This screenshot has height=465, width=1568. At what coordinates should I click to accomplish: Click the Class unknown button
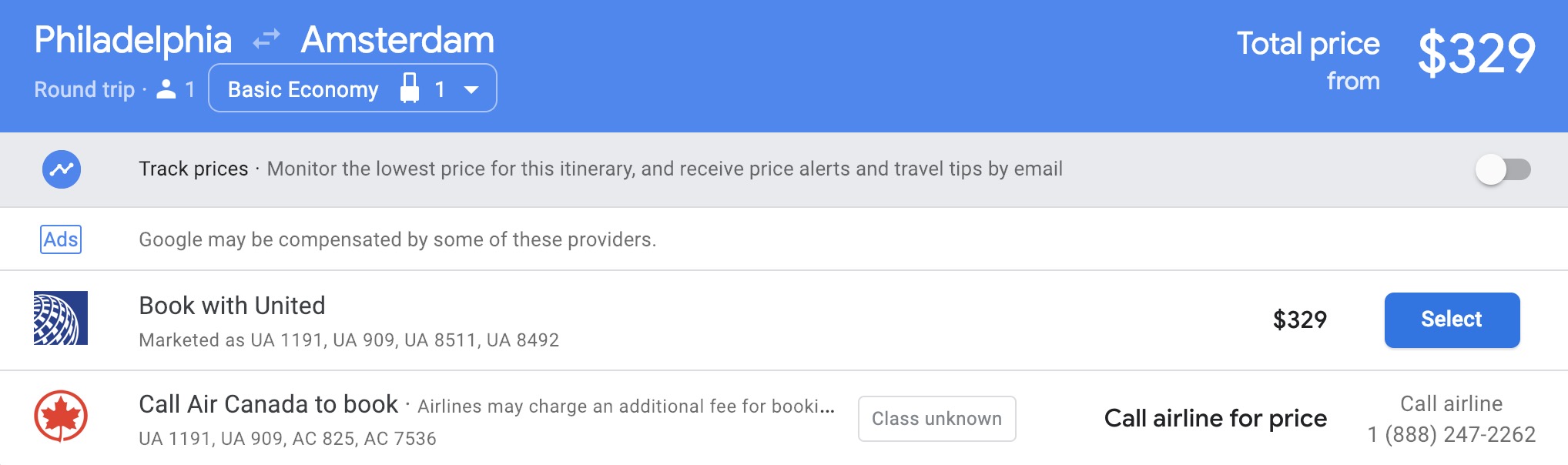pos(936,419)
